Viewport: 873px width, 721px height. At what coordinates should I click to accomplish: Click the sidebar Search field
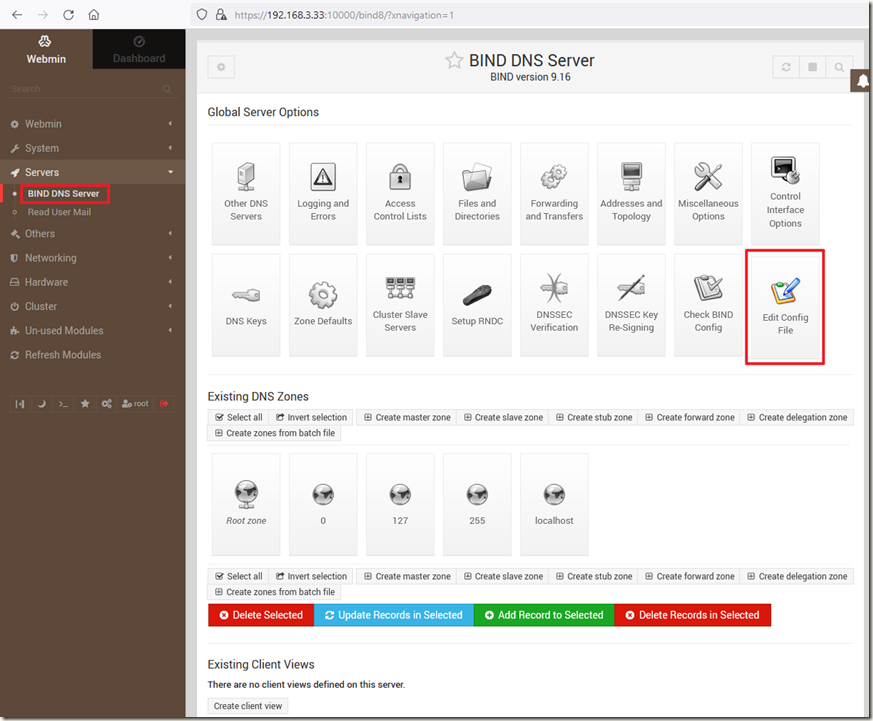pos(92,89)
